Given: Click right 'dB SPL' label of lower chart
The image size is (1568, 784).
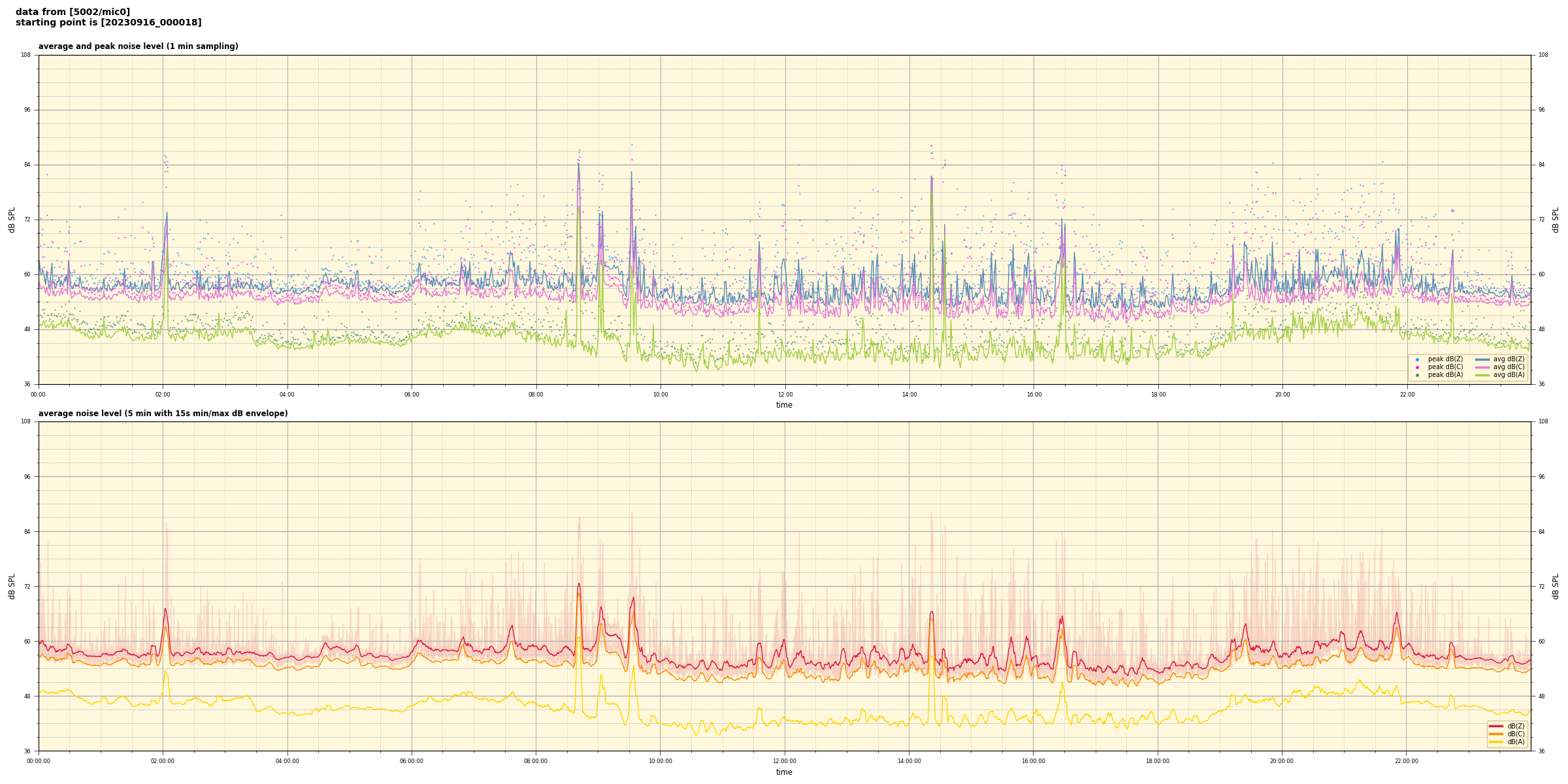Looking at the screenshot, I should pyautogui.click(x=1556, y=586).
